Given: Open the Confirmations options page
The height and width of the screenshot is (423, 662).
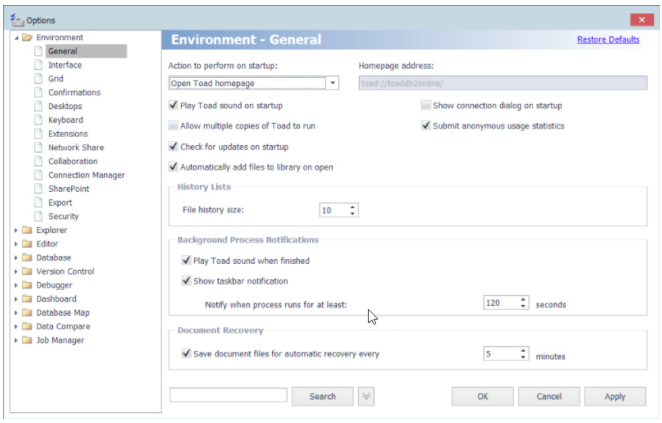Looking at the screenshot, I should point(74,92).
